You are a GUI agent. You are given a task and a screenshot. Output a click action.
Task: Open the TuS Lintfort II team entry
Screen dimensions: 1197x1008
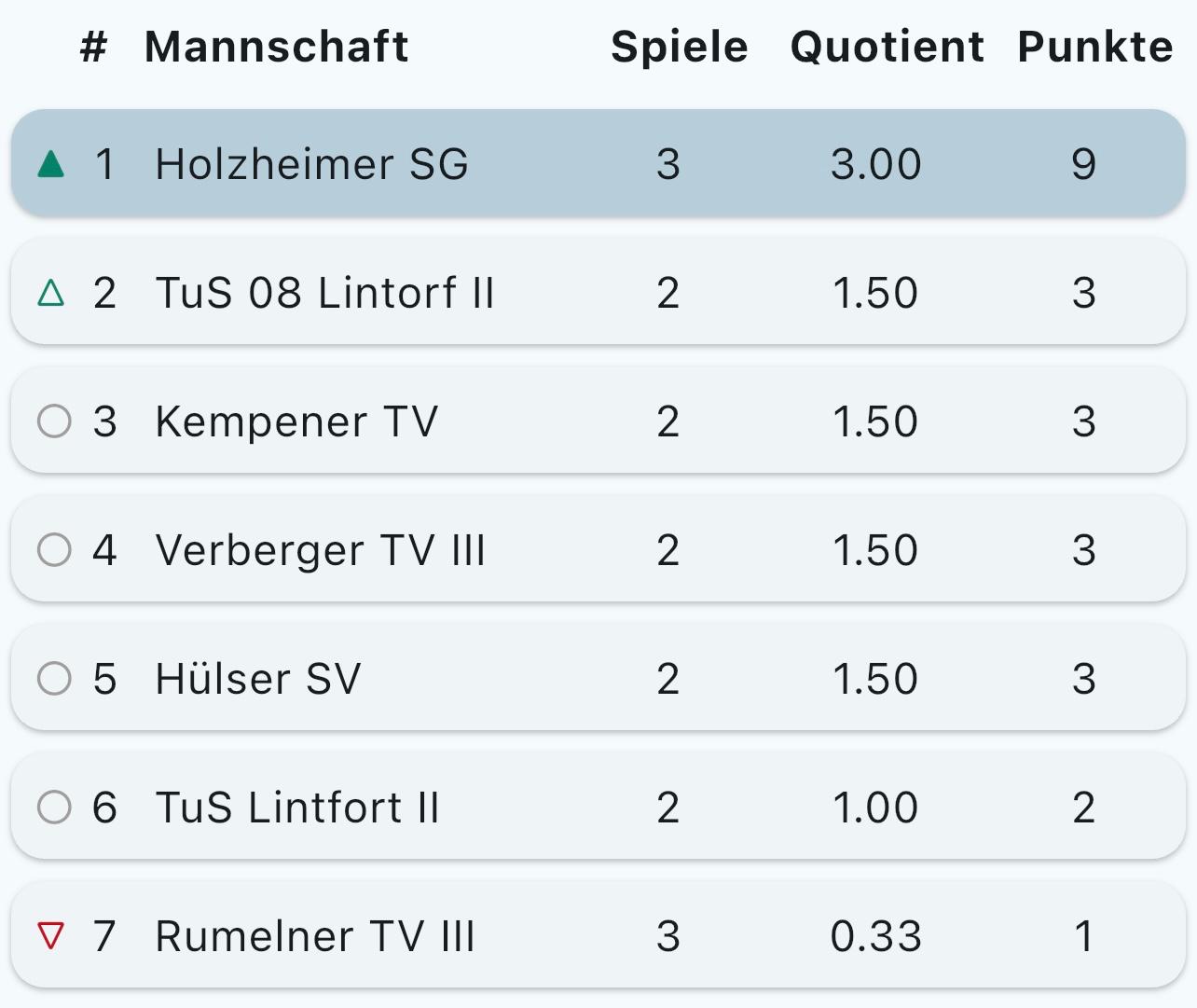click(x=297, y=808)
